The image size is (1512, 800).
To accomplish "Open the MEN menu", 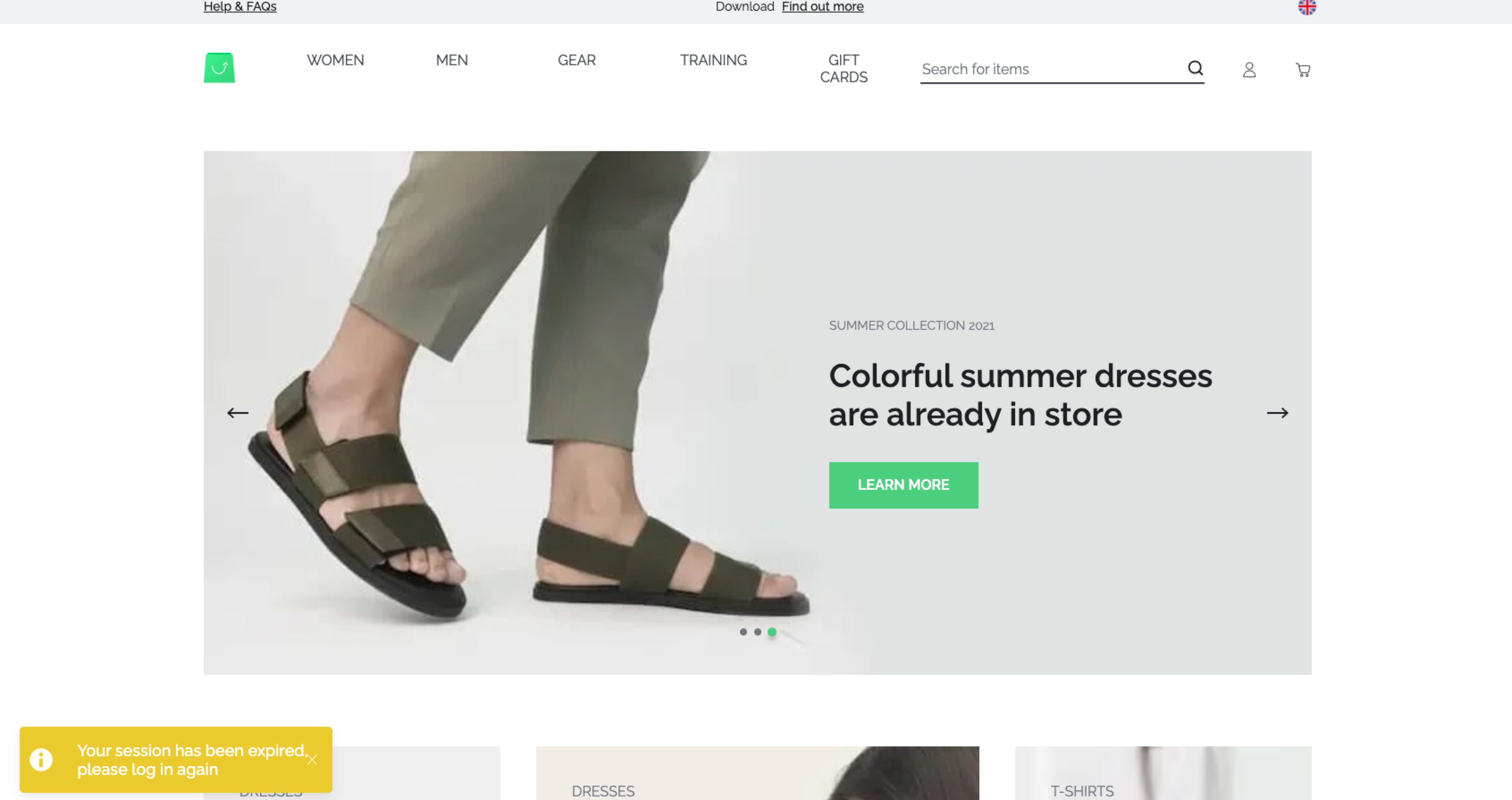I will tap(451, 60).
